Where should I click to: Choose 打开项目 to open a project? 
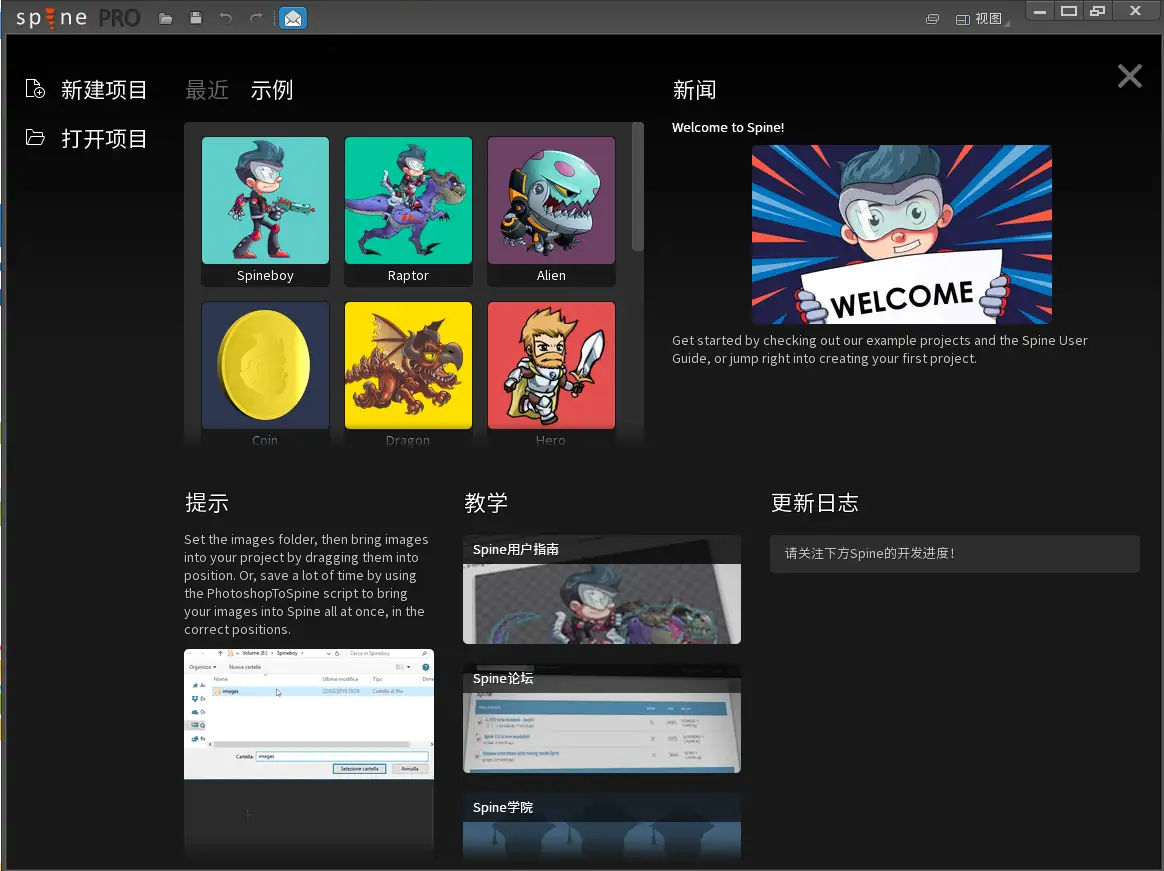pyautogui.click(x=104, y=139)
